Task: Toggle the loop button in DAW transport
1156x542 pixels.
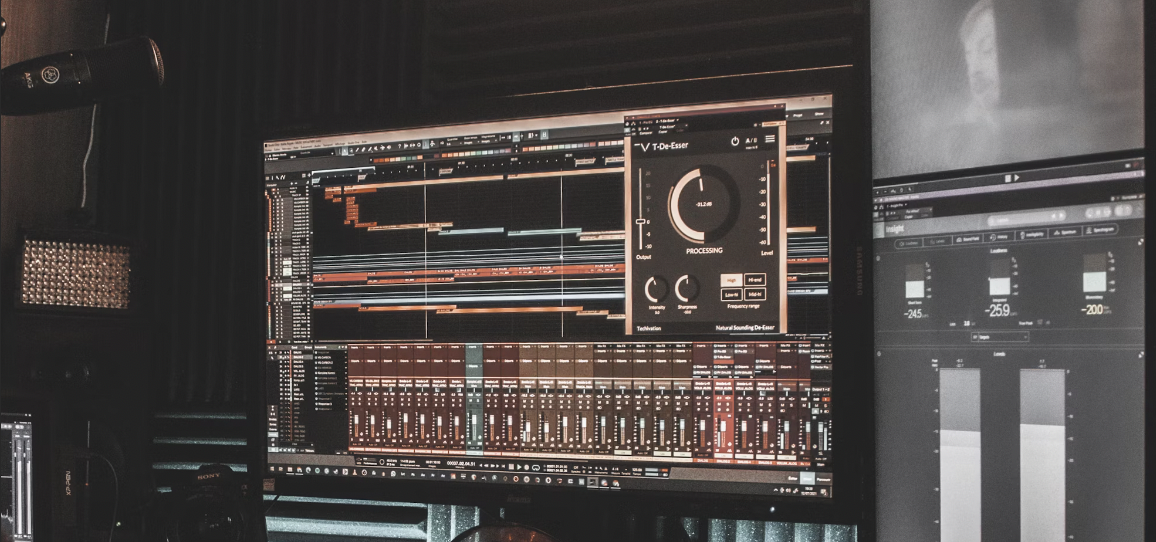Action: click(x=536, y=468)
